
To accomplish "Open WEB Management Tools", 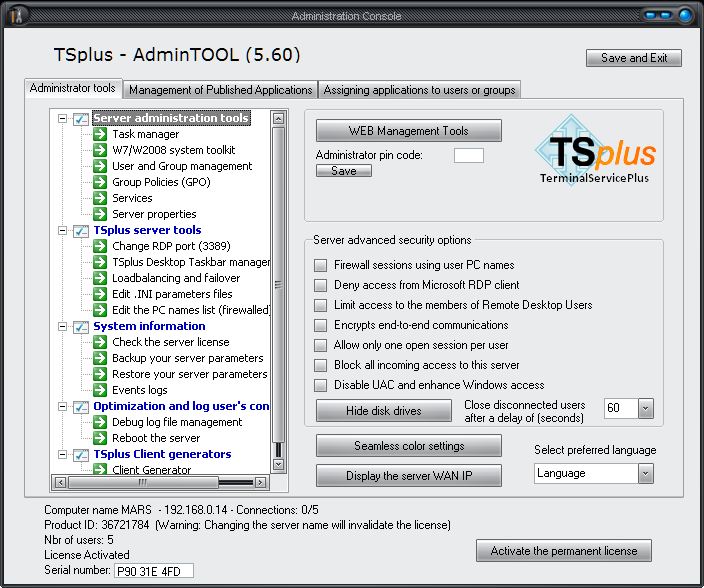I will pos(409,131).
